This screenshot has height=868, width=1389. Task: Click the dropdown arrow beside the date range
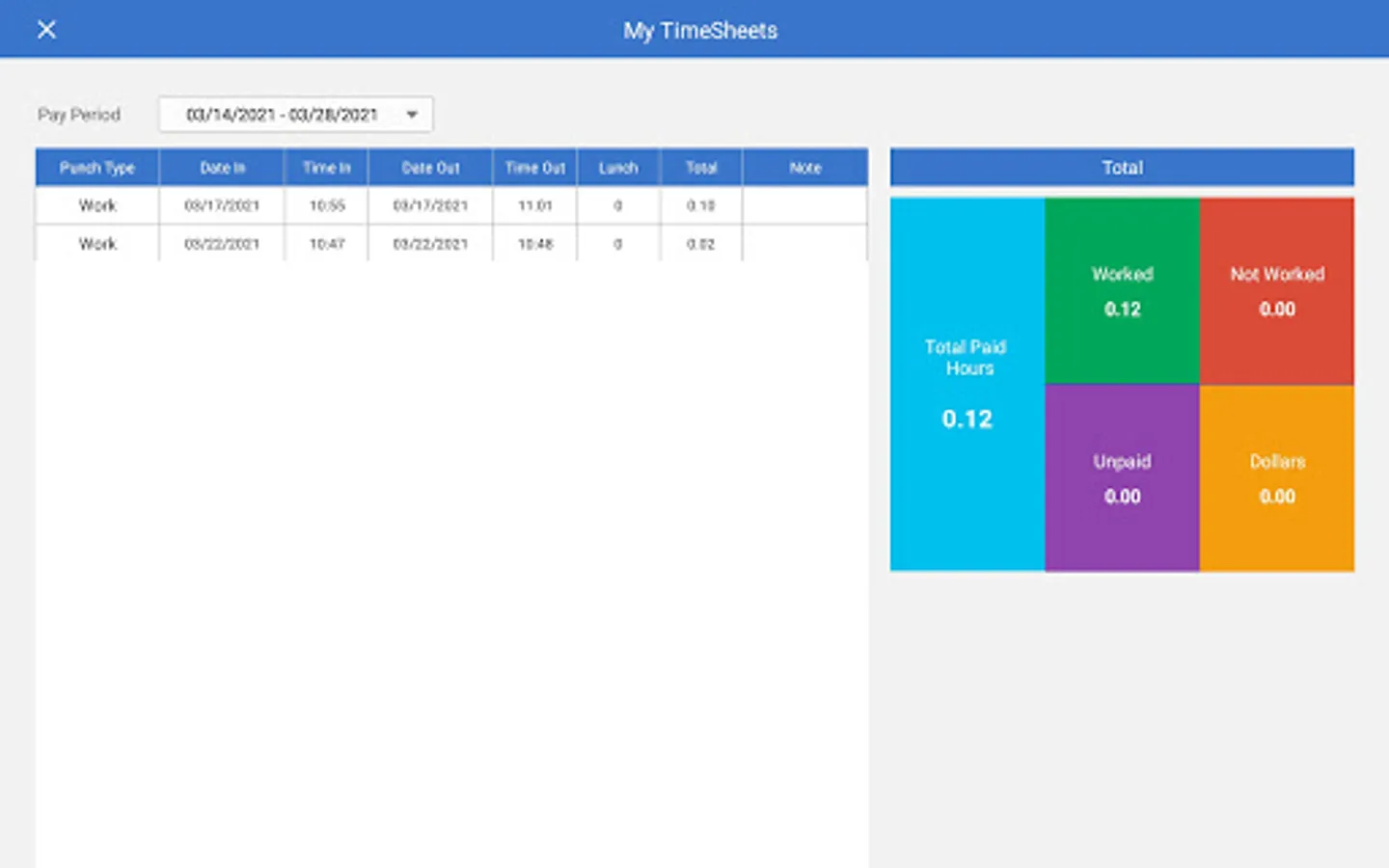(x=412, y=114)
